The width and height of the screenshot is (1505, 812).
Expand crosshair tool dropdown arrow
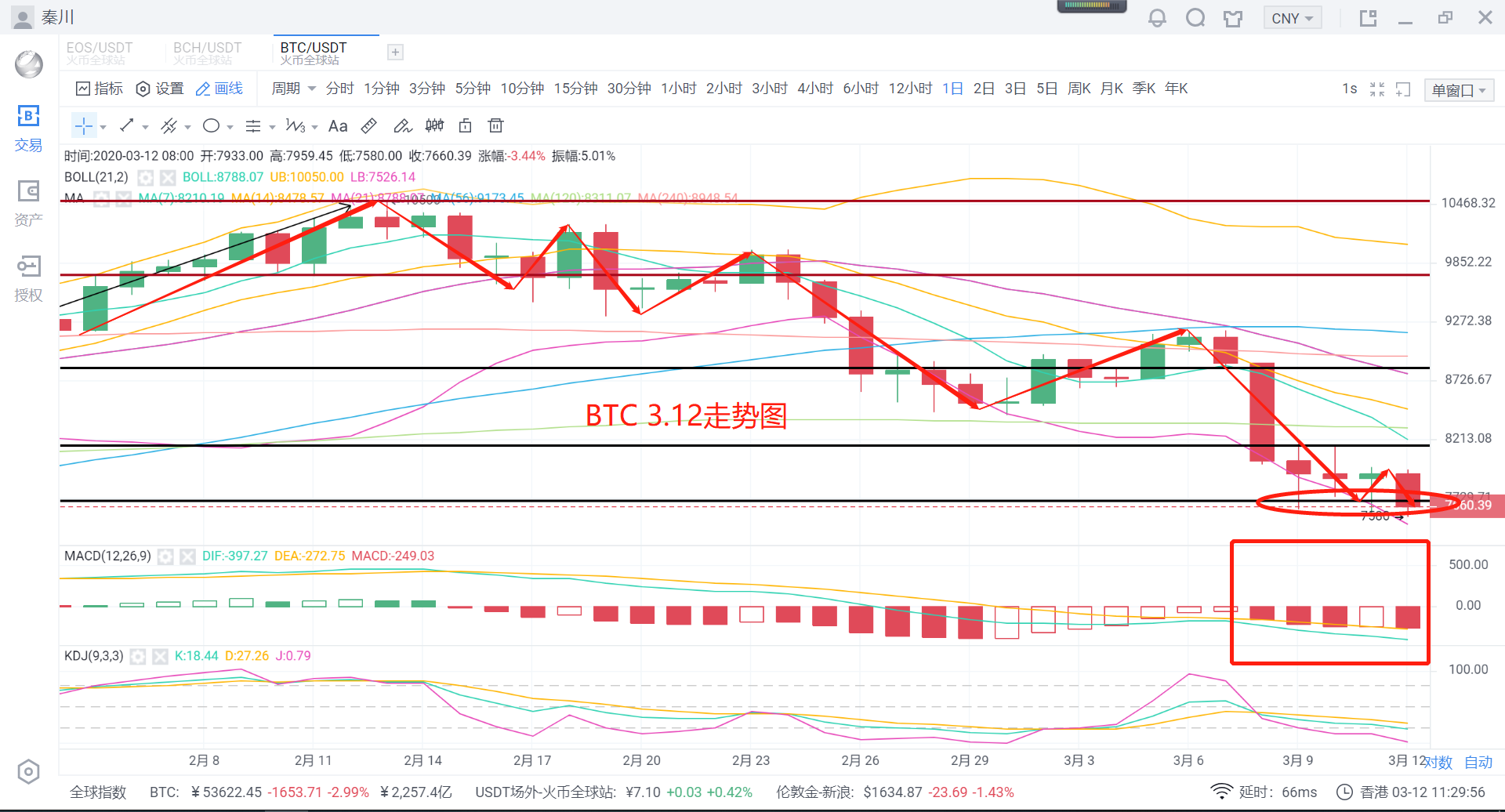(x=103, y=127)
